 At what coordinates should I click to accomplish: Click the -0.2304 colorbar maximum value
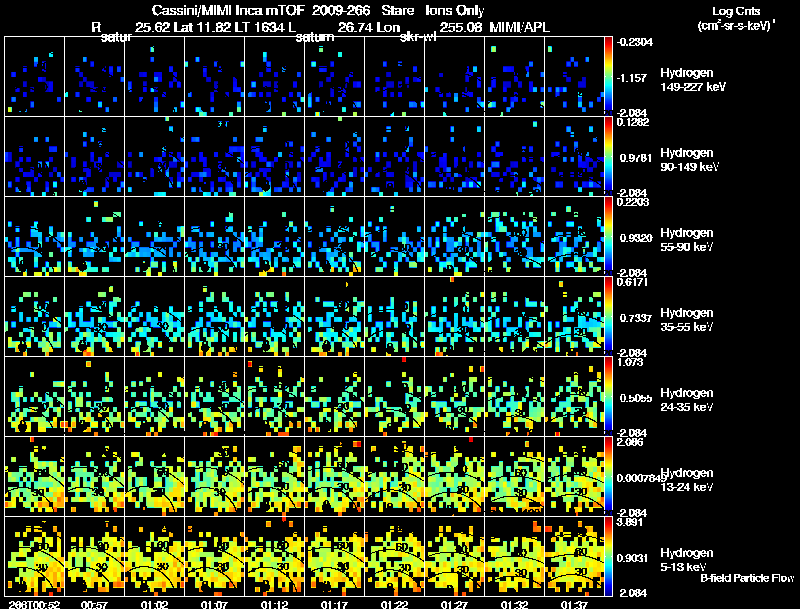point(634,42)
